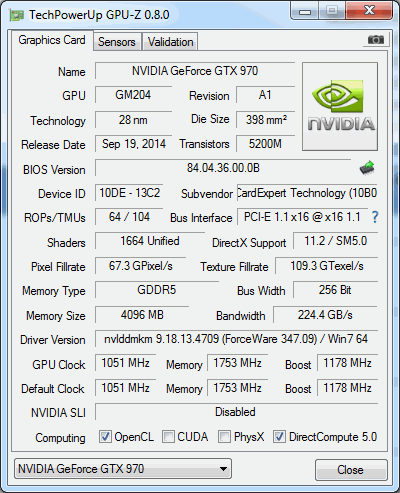Close the window with the red X
Viewport: 400px width, 493px height.
point(369,11)
